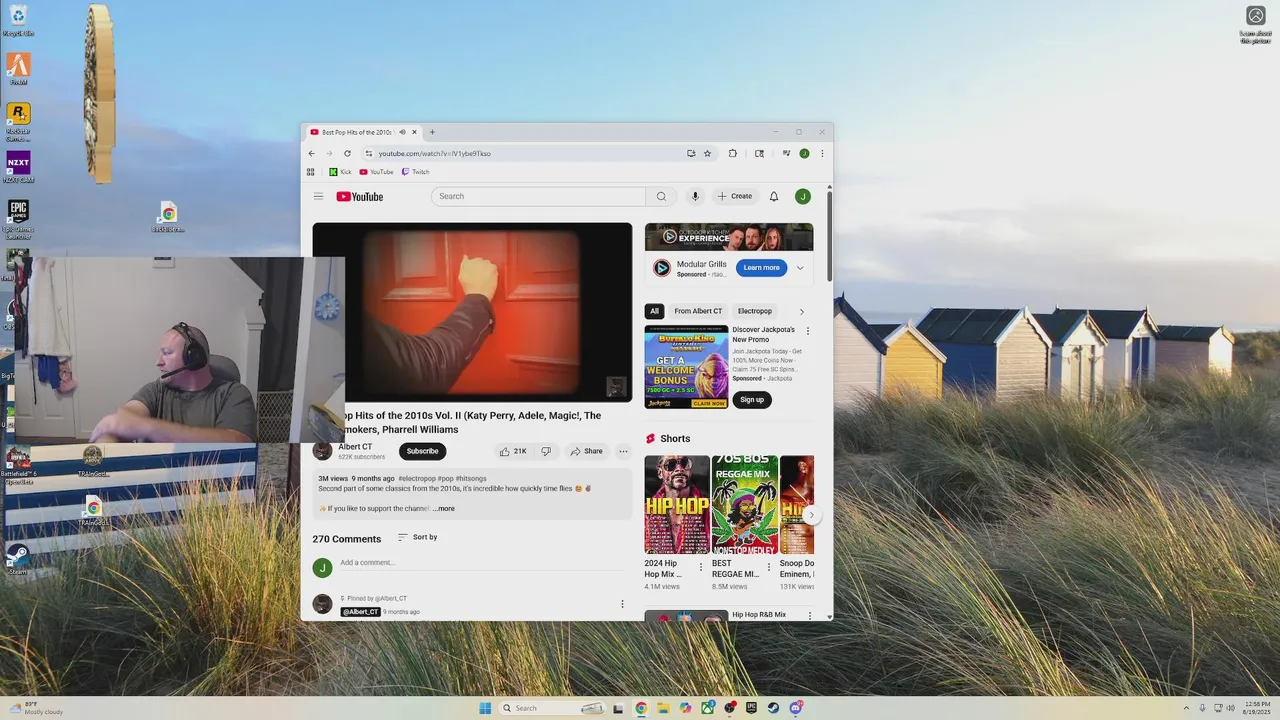Expand the Modular Grills ad dropdown chevron
The height and width of the screenshot is (720, 1280).
pyautogui.click(x=800, y=268)
